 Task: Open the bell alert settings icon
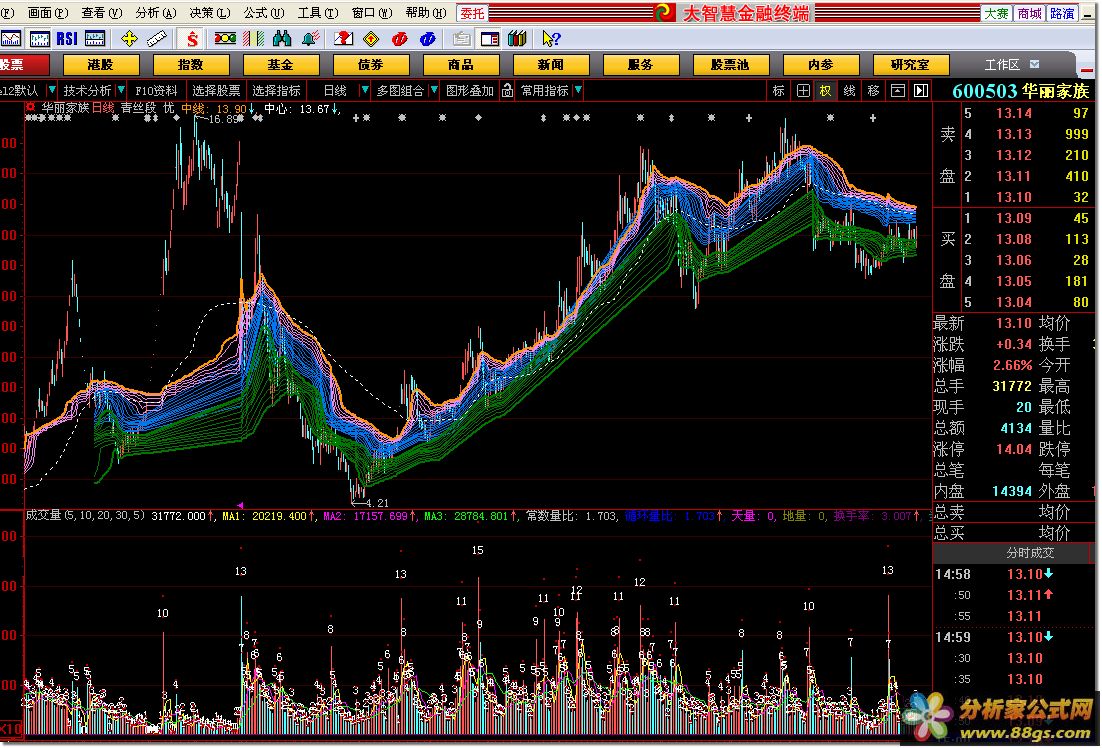[311, 39]
